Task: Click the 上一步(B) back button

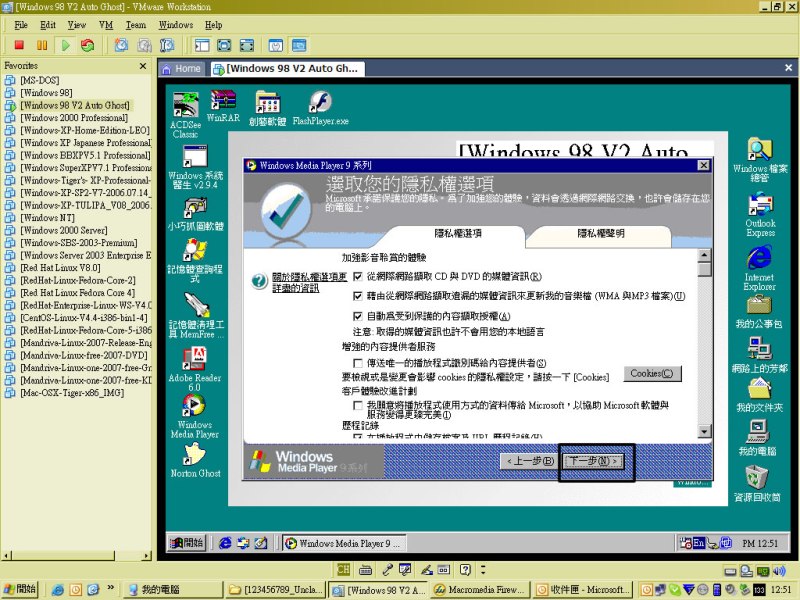Action: click(x=530, y=461)
